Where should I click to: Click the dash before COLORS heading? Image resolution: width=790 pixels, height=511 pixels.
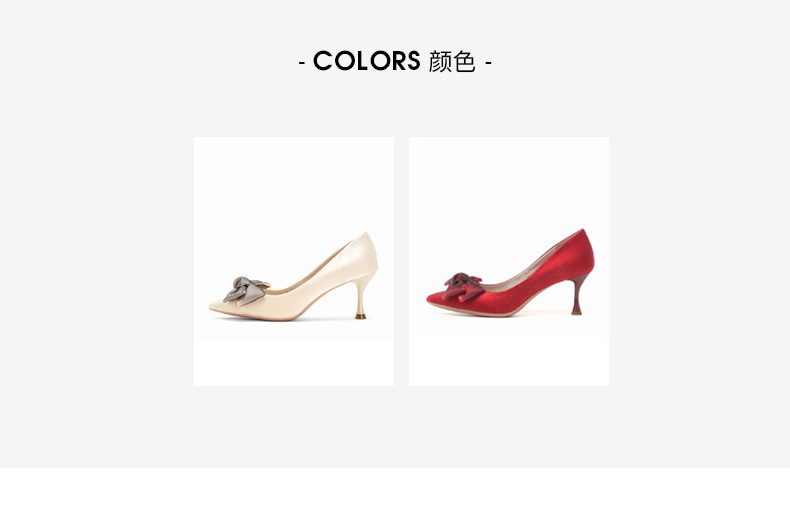coord(302,63)
